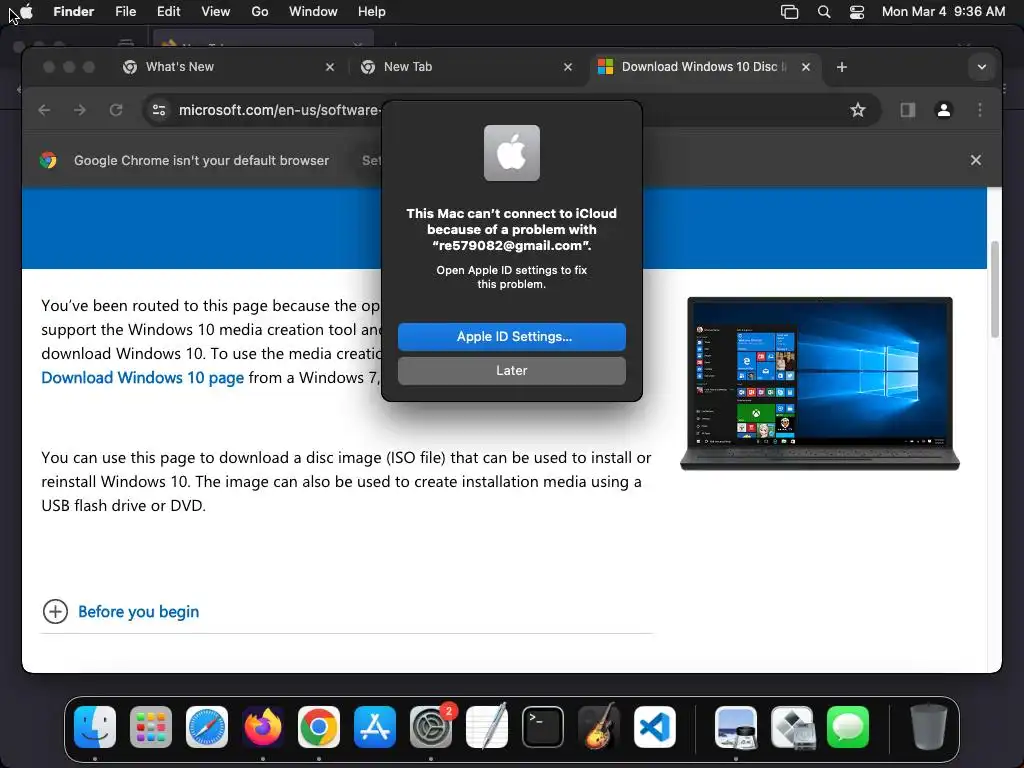Follow the Download Windows 10 page link
The height and width of the screenshot is (768, 1024).
[142, 377]
